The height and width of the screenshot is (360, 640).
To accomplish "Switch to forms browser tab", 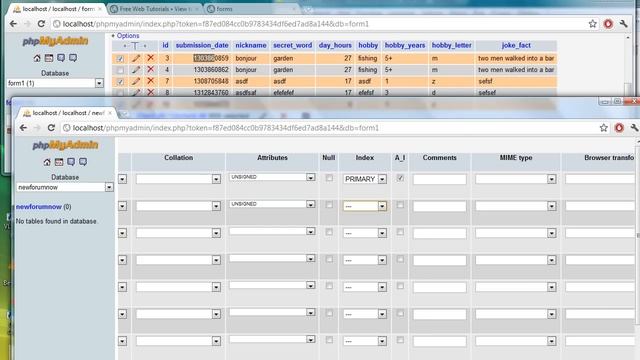I will point(251,9).
